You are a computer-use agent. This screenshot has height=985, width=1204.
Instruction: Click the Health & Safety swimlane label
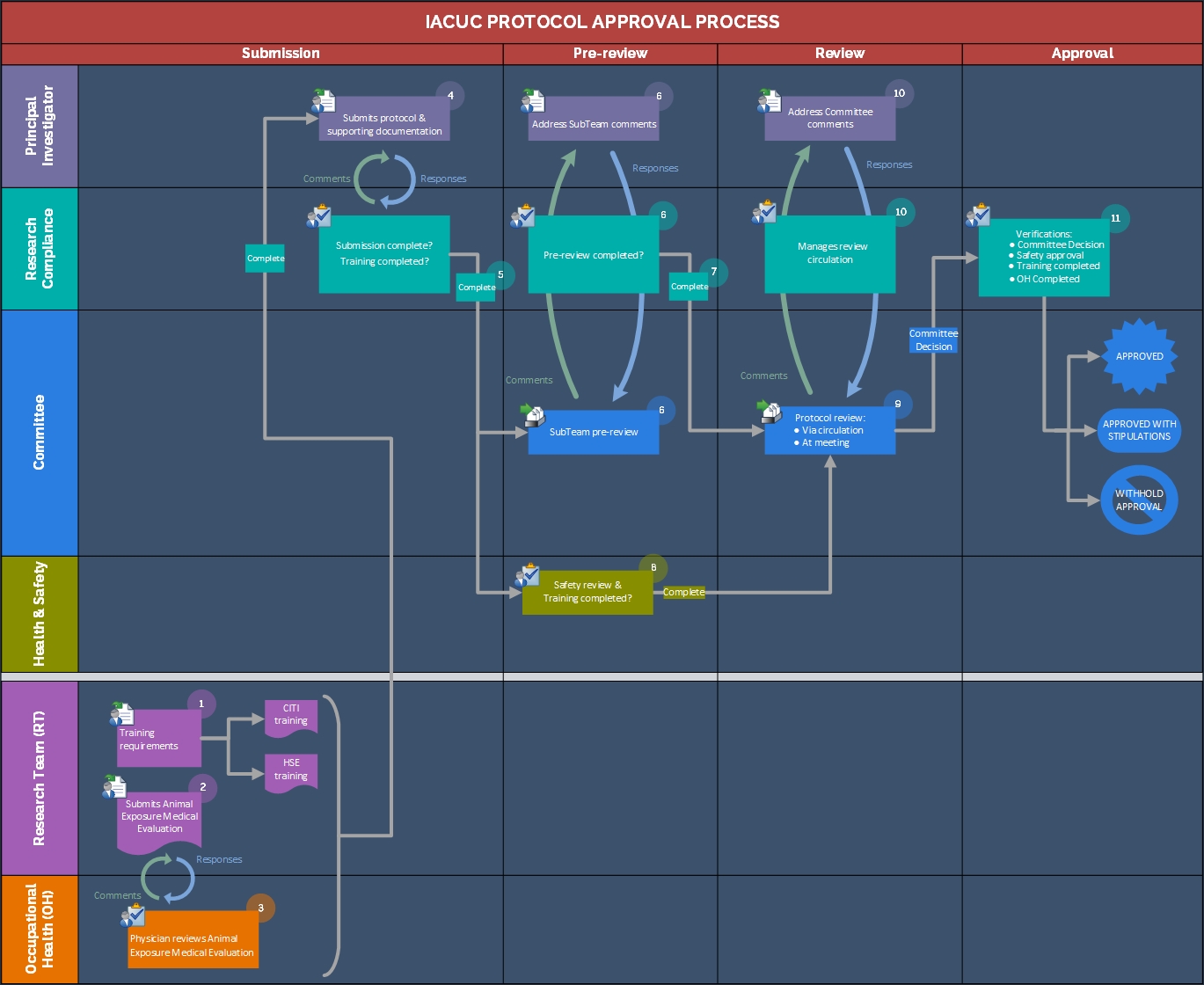coord(40,614)
